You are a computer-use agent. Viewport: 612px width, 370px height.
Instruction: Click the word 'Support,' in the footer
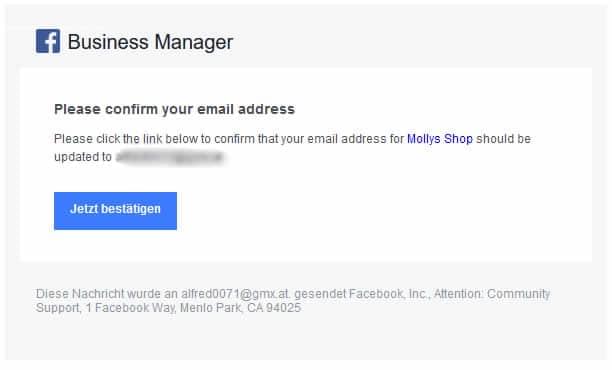point(59,308)
